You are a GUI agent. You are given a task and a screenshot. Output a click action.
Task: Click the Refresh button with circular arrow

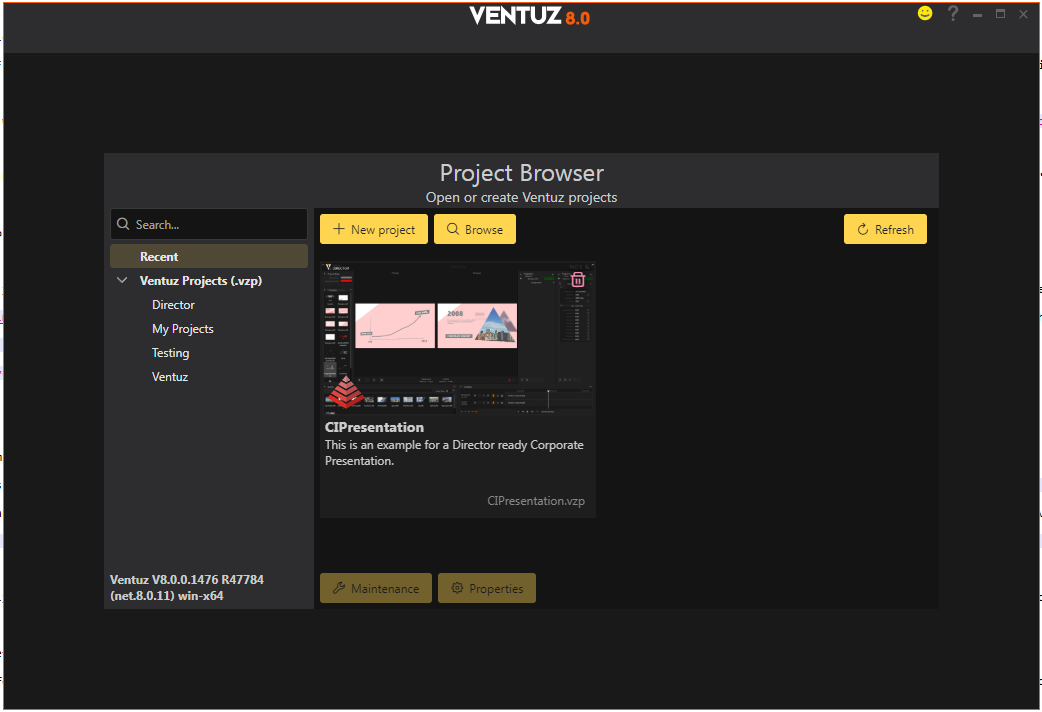click(x=885, y=229)
